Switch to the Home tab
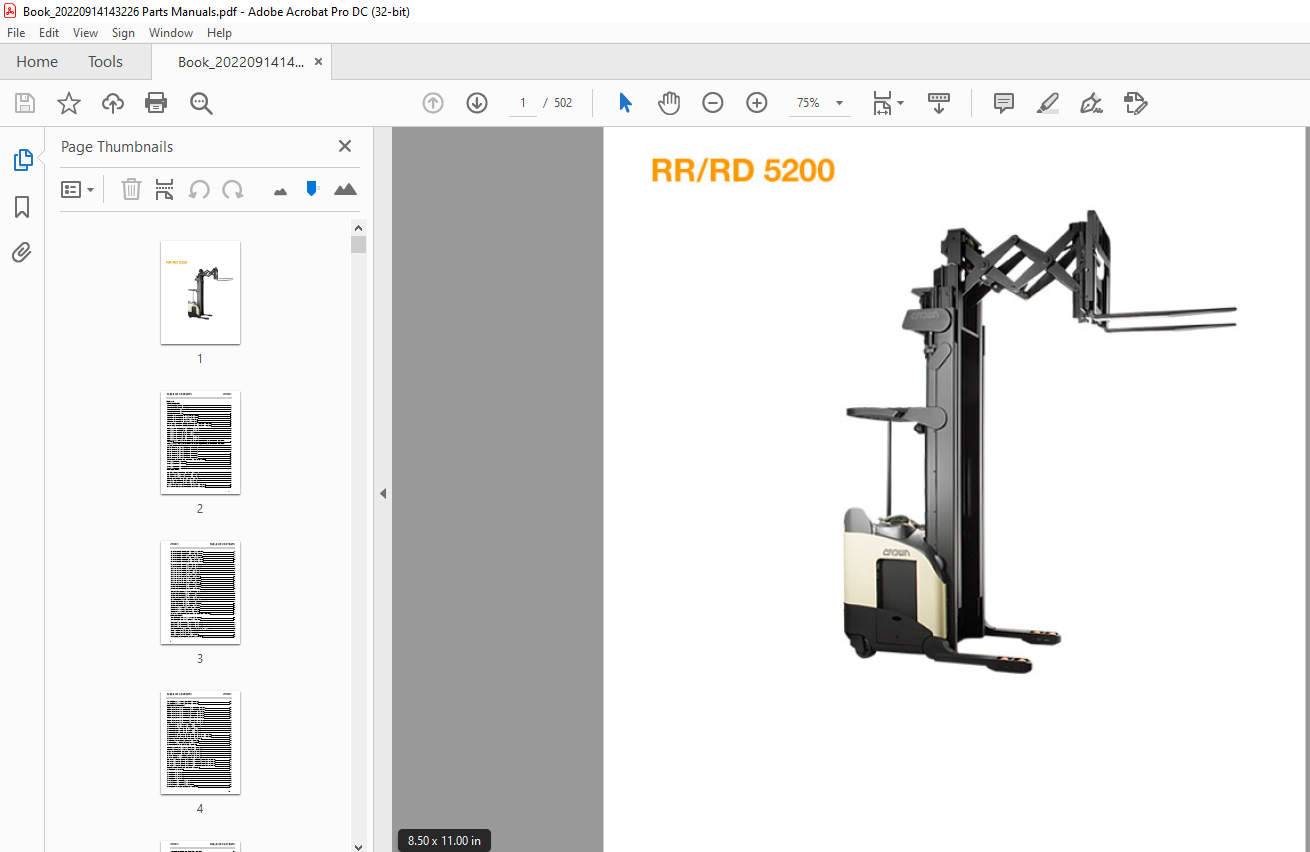Screen dimensions: 1310x852 click(37, 61)
